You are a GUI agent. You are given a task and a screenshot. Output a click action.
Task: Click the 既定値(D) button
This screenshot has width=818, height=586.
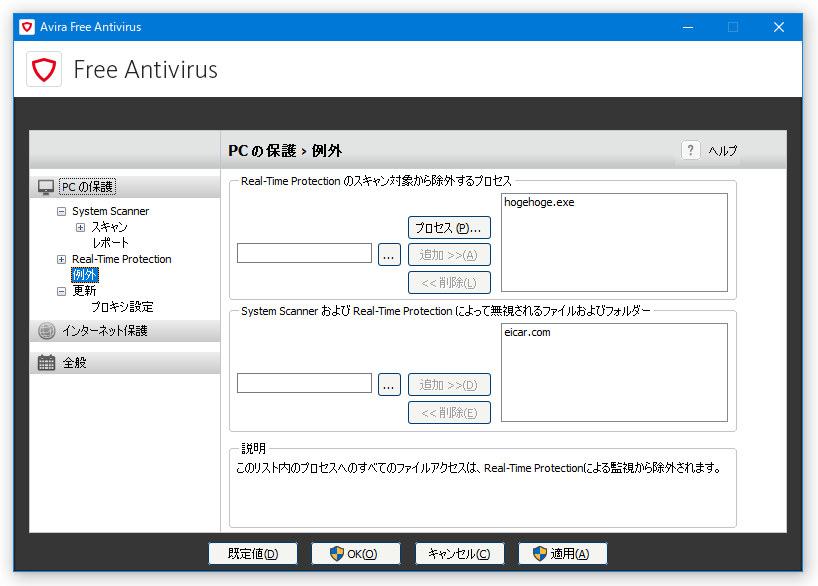[x=253, y=554]
